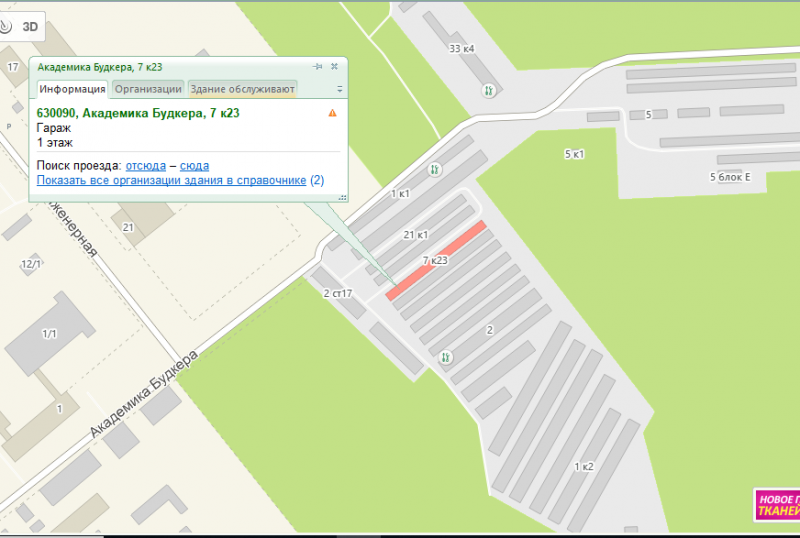The width and height of the screenshot is (800, 538).
Task: Click the compass rotation icon beside 3D
Action: [x=6, y=28]
